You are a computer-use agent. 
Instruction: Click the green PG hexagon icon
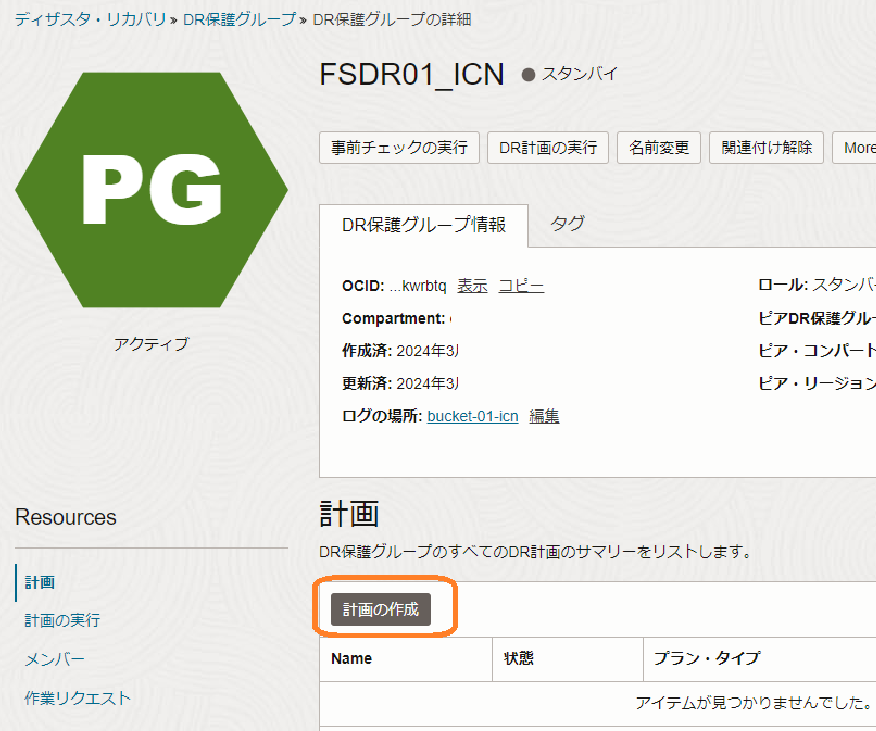coord(151,190)
